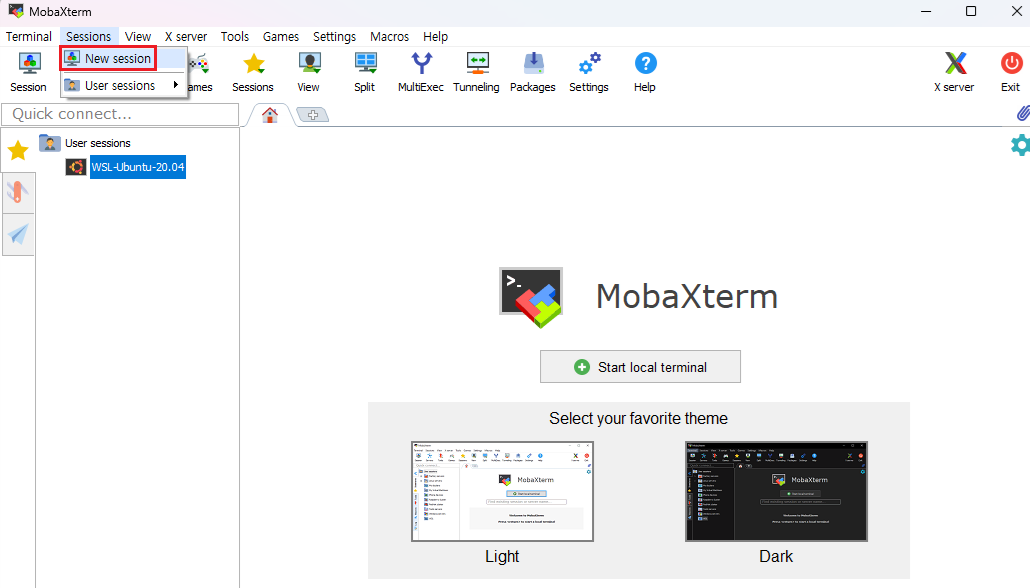Open the Games menu
Image resolution: width=1030 pixels, height=588 pixels.
(x=281, y=37)
